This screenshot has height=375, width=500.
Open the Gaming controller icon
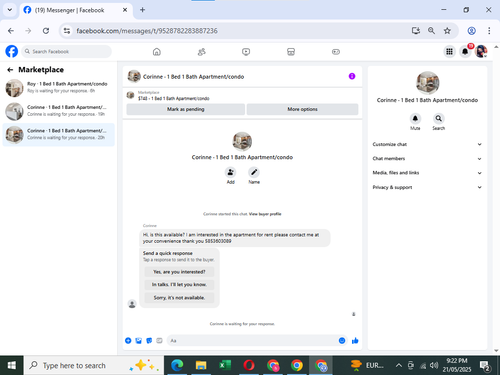[x=336, y=52]
